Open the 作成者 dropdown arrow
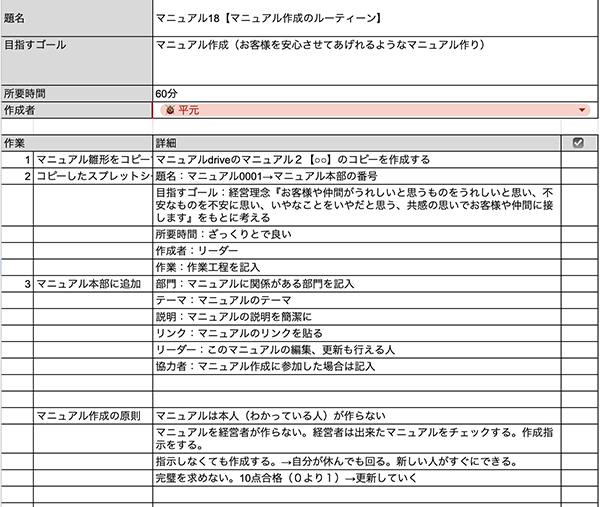Screen dimensions: 600x507 582,110
